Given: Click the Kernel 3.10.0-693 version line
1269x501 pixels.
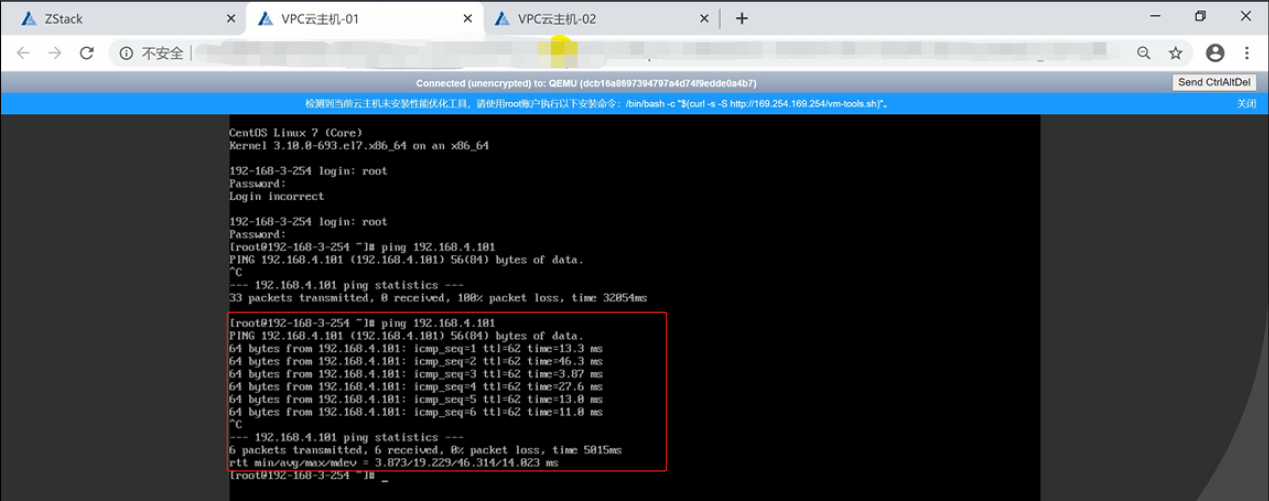Looking at the screenshot, I should pos(358,146).
